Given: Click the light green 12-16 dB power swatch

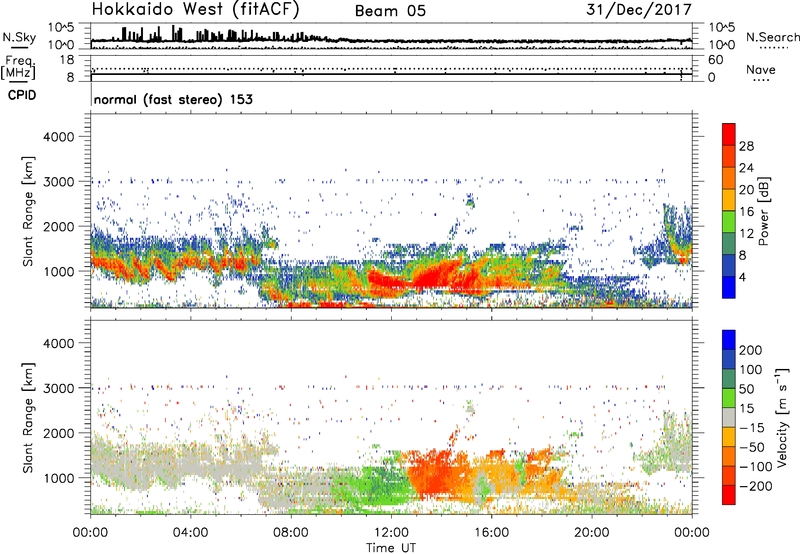Looking at the screenshot, I should point(729,221).
